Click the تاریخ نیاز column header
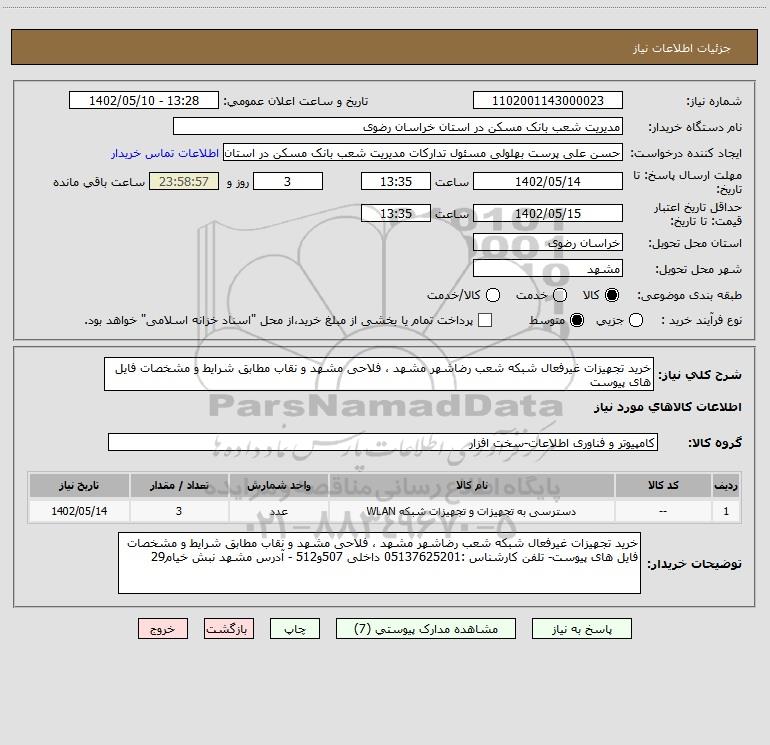The image size is (770, 745). (x=79, y=486)
